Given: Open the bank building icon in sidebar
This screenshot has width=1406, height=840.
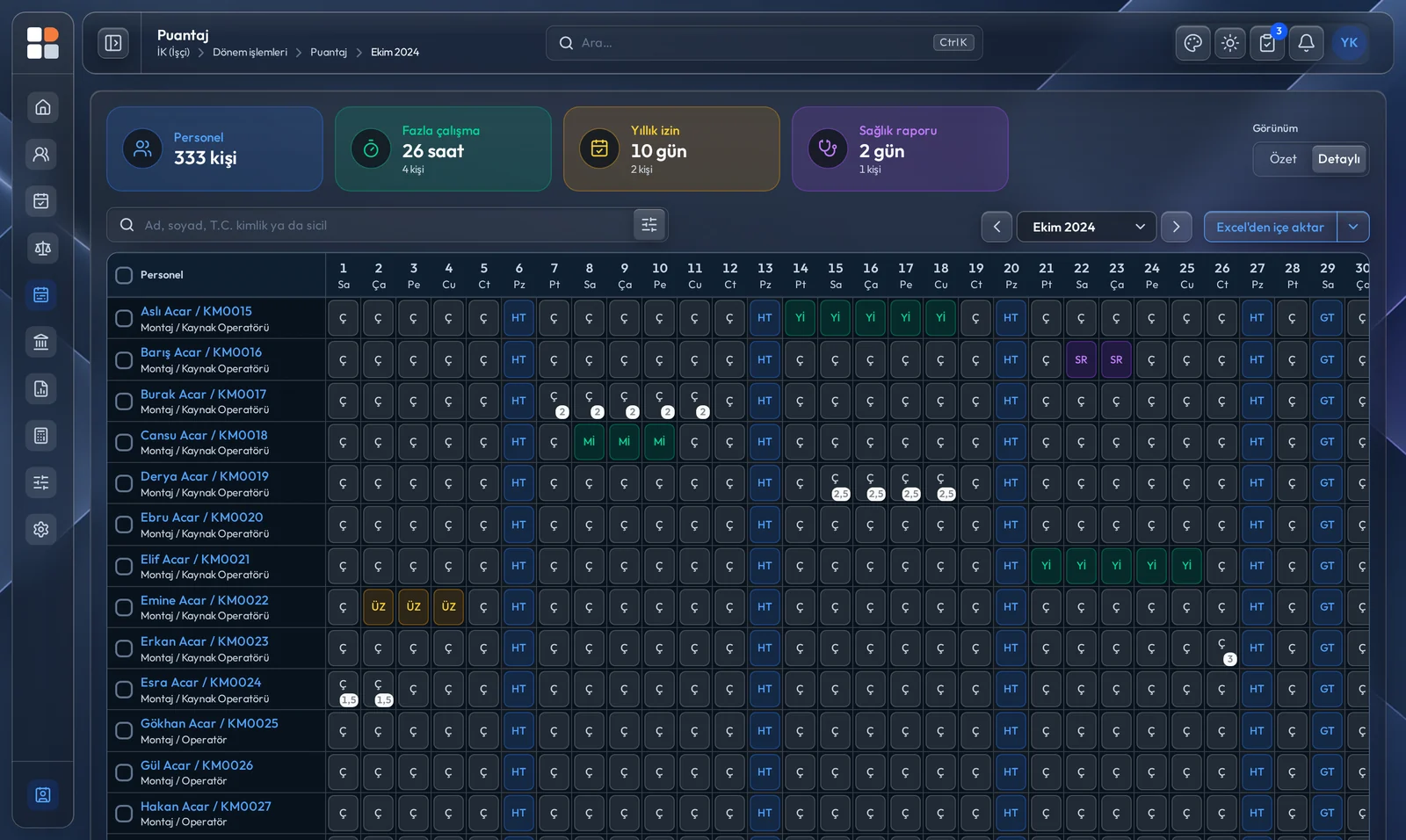Looking at the screenshot, I should pyautogui.click(x=41, y=342).
